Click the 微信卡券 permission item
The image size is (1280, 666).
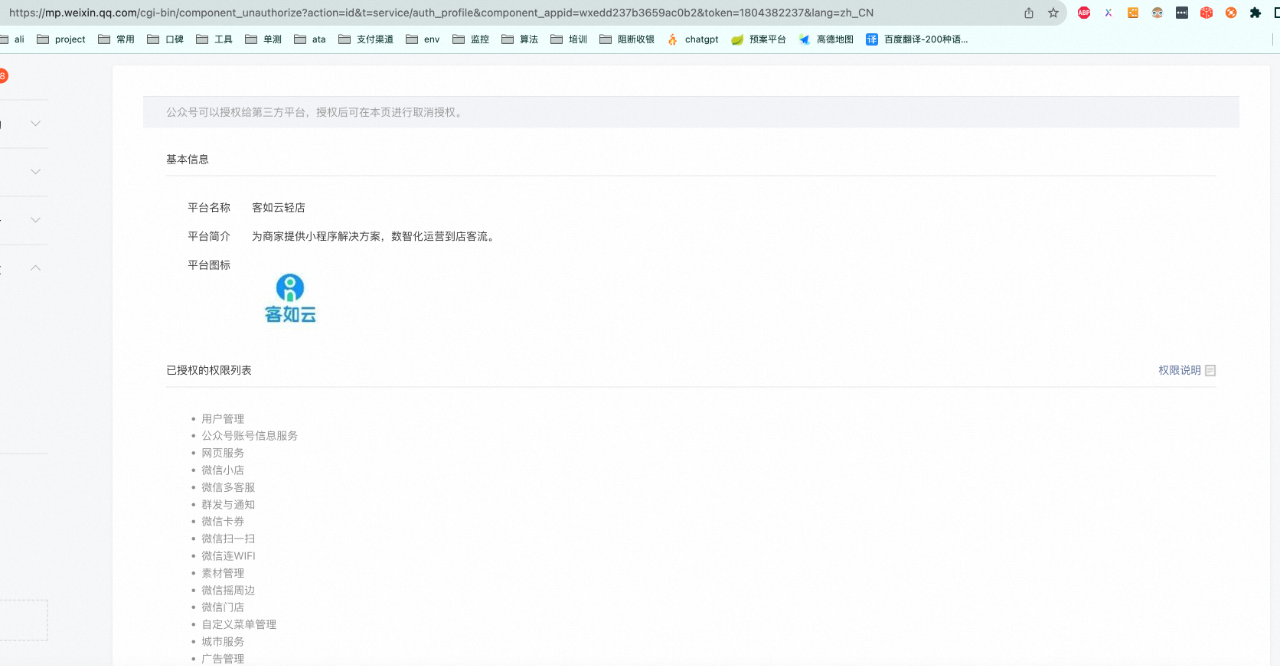pos(223,522)
